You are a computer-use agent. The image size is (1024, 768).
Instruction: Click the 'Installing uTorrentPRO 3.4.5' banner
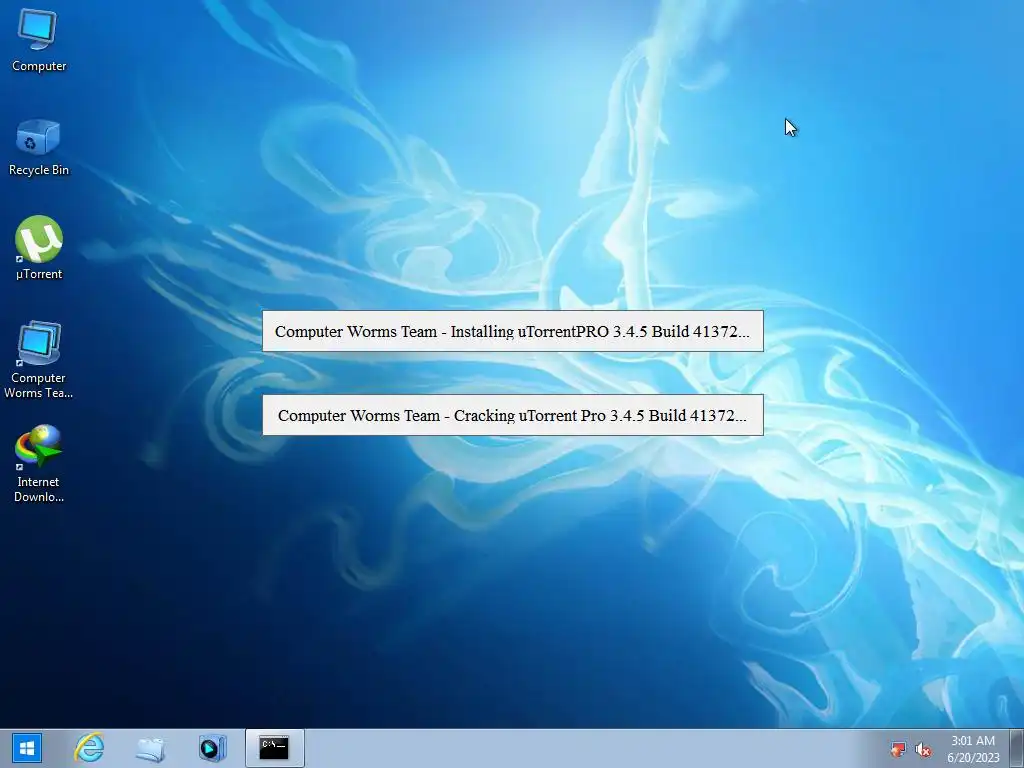(x=513, y=331)
